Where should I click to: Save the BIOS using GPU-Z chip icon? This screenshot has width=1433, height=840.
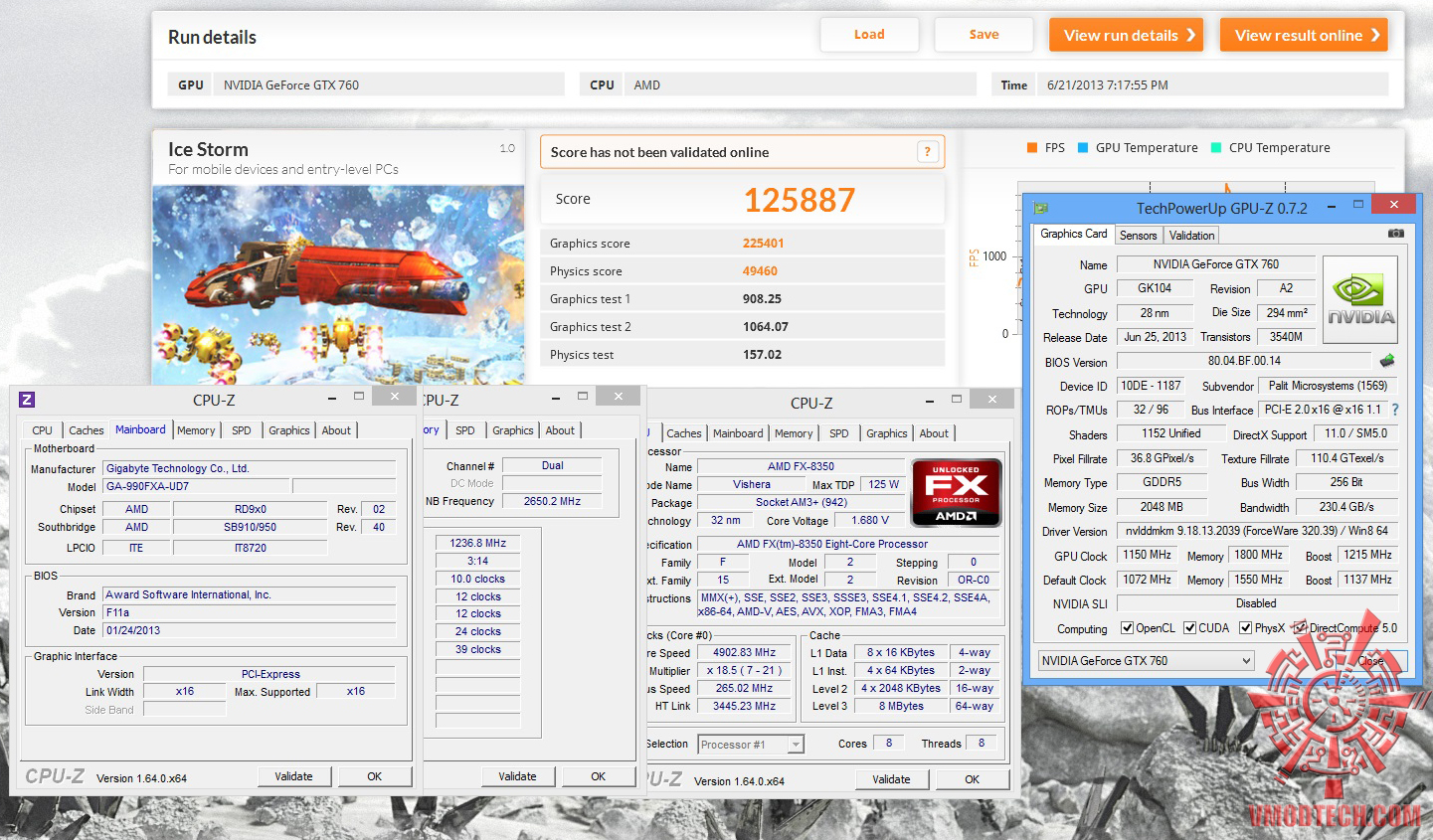pos(1387,361)
